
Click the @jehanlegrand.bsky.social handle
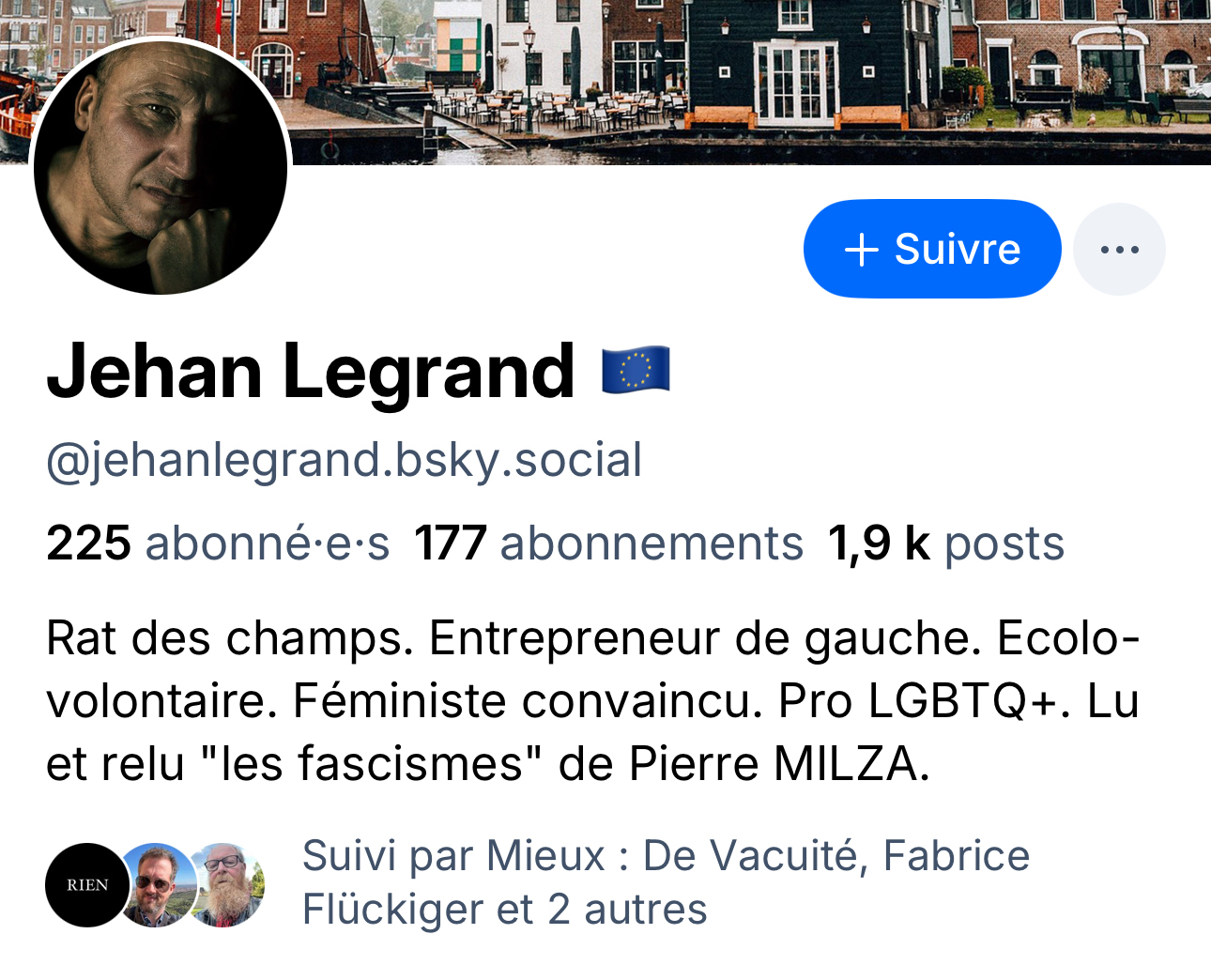coord(344,460)
